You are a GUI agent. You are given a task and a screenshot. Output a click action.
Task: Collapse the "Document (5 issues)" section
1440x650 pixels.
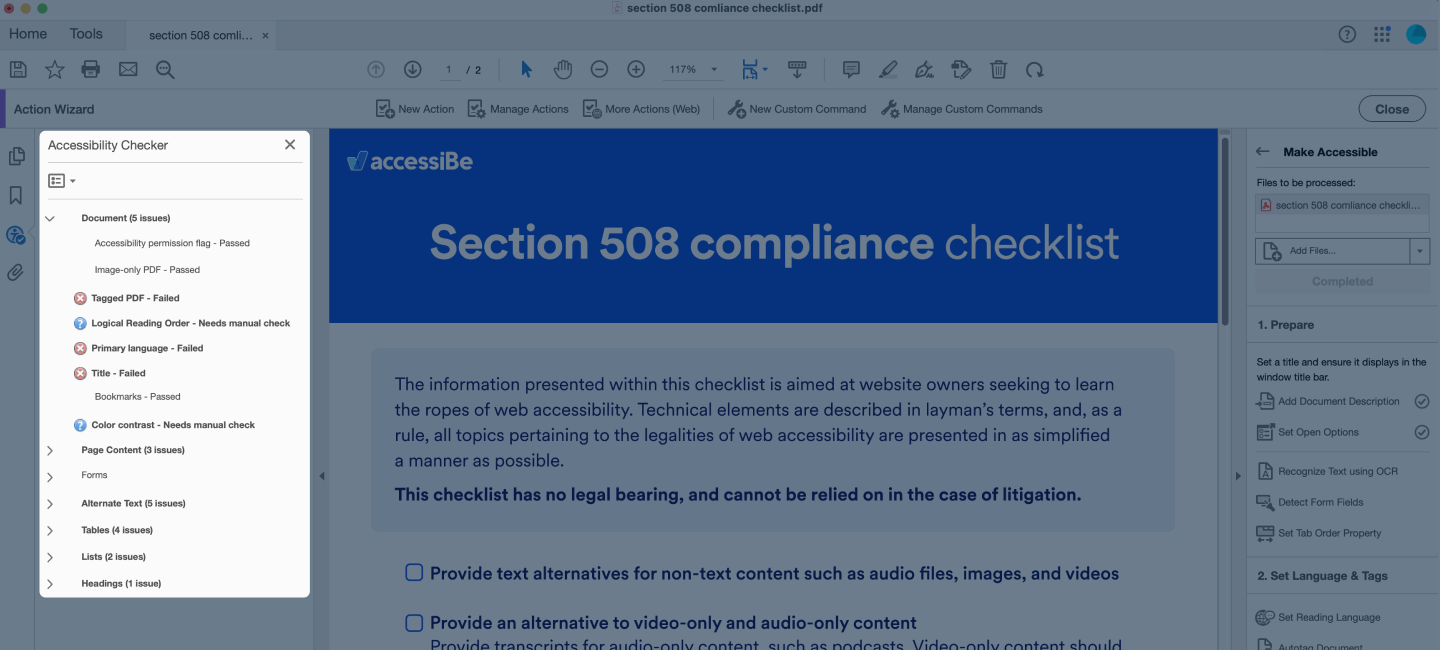49,217
